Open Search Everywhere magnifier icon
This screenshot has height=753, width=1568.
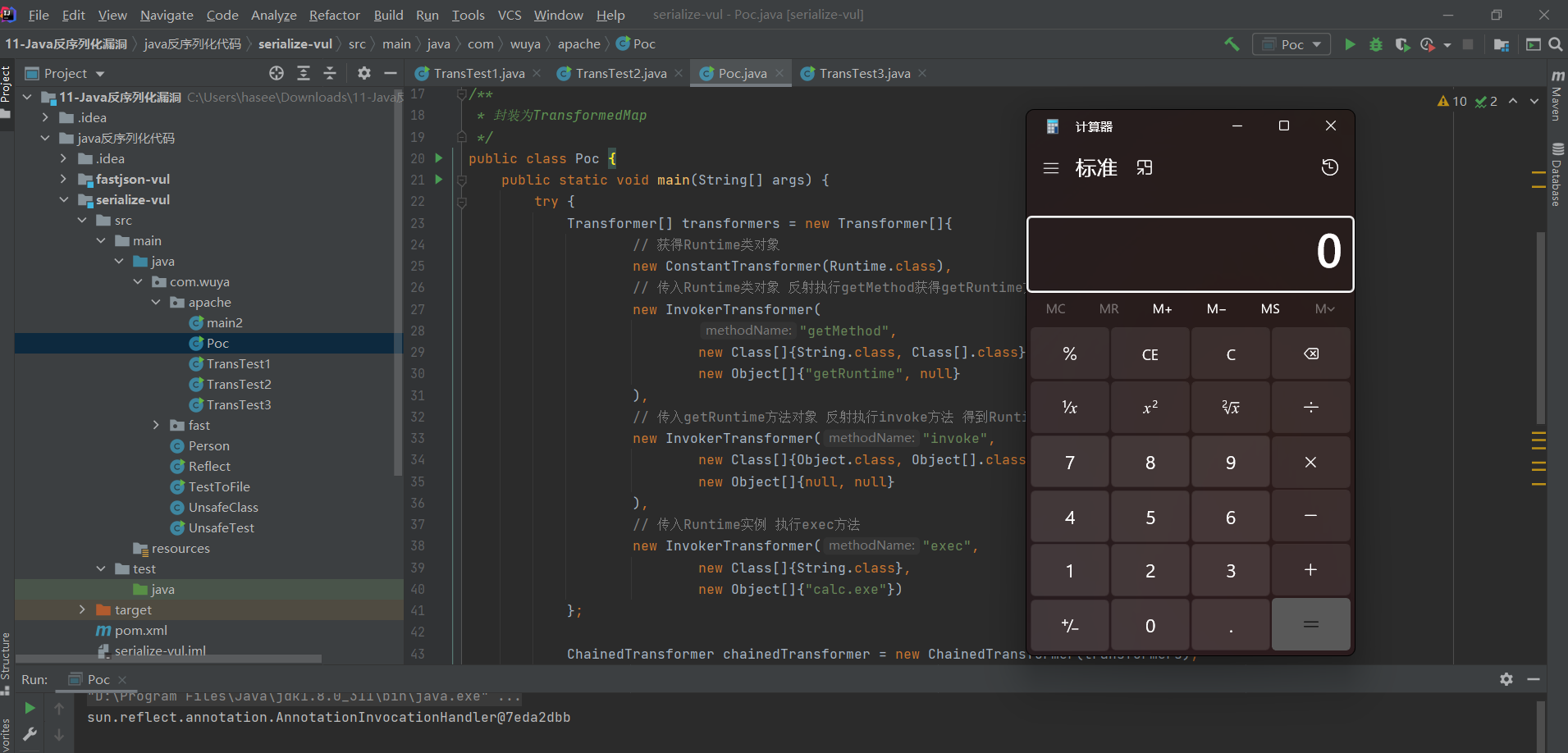click(x=1555, y=44)
